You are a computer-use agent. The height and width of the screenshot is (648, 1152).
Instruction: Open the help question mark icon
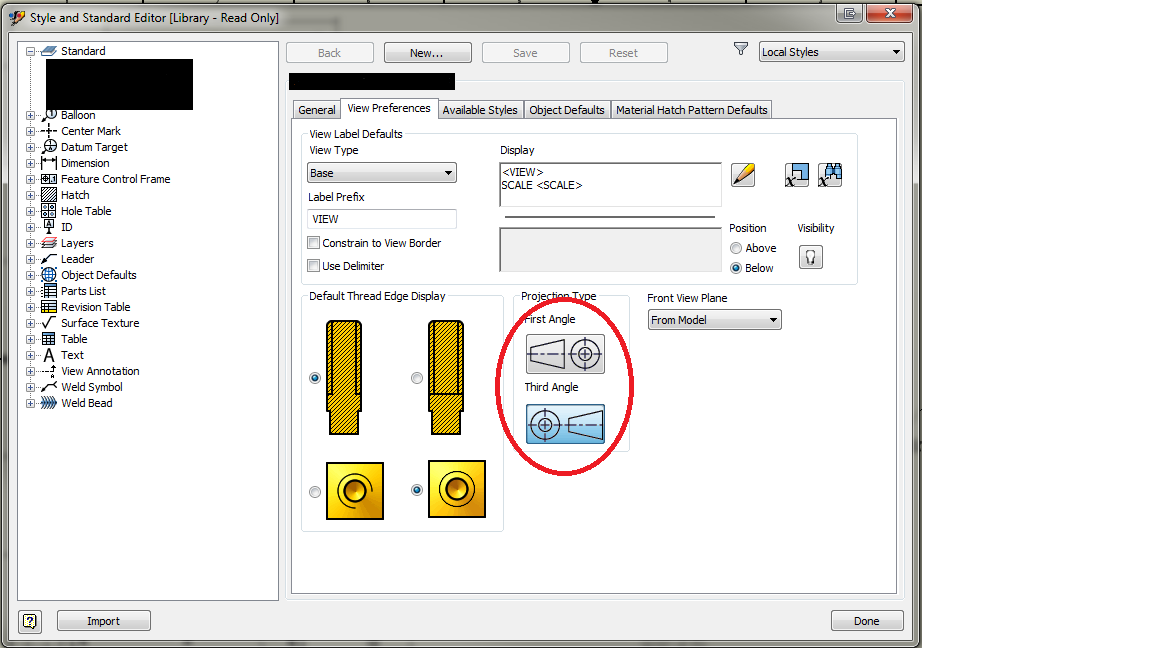[x=29, y=620]
